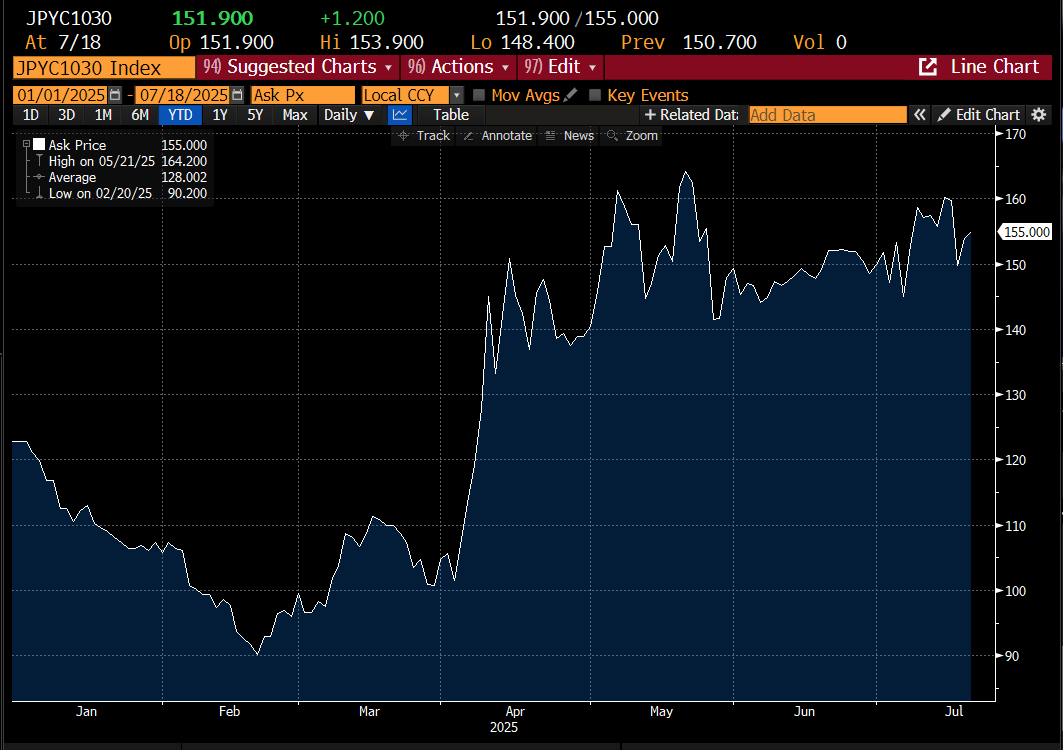Select the 3D range tab
Screen dimensions: 1063x750
[66, 115]
